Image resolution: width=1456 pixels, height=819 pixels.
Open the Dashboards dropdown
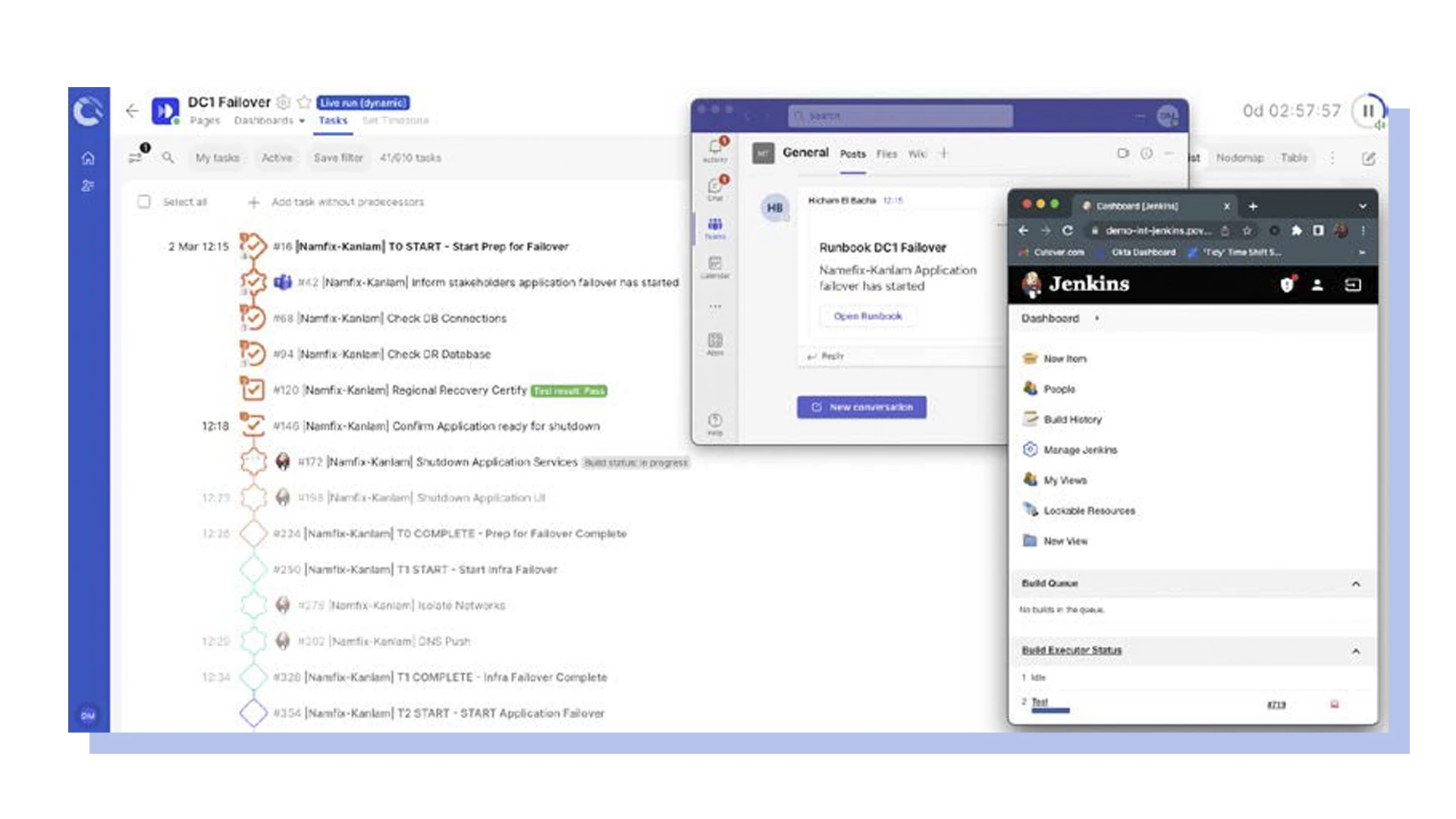(269, 121)
